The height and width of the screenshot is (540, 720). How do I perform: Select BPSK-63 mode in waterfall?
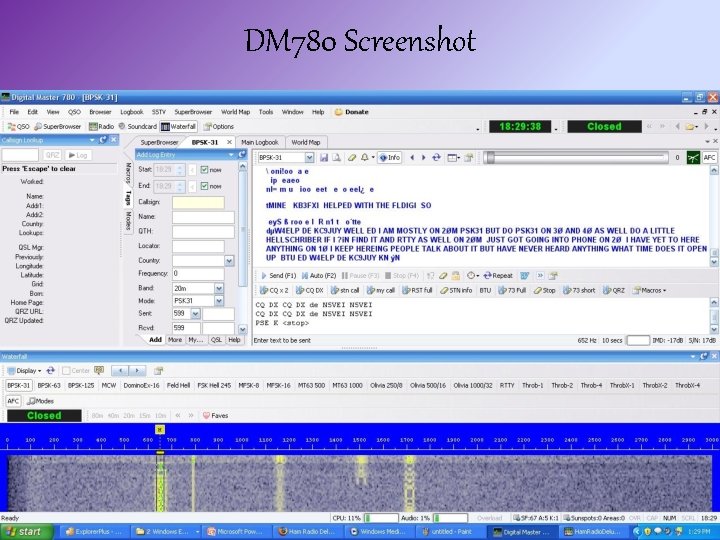click(49, 385)
